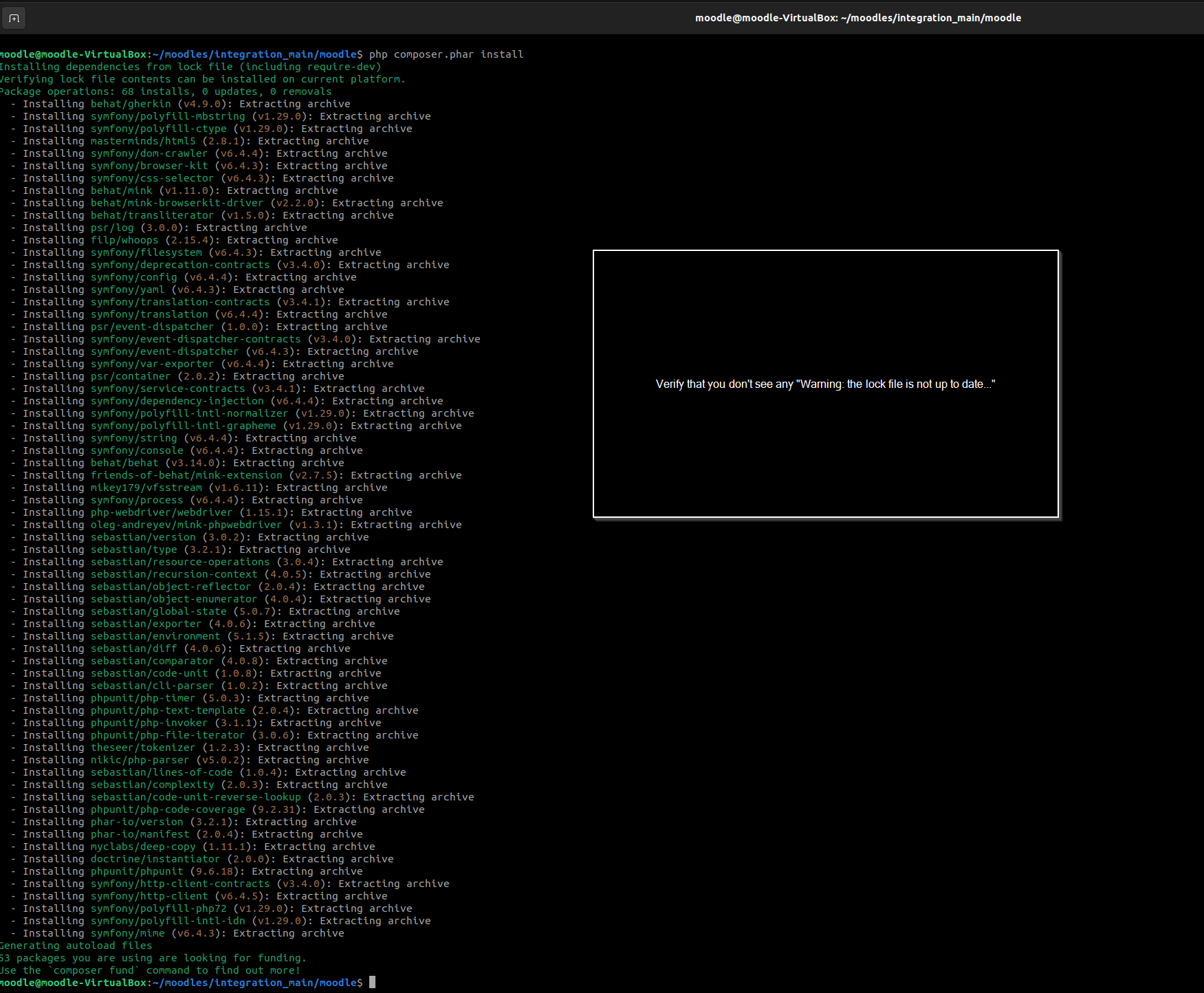This screenshot has height=993, width=1204.
Task: Click the symfony/dependency-injection package name
Action: click(177, 401)
